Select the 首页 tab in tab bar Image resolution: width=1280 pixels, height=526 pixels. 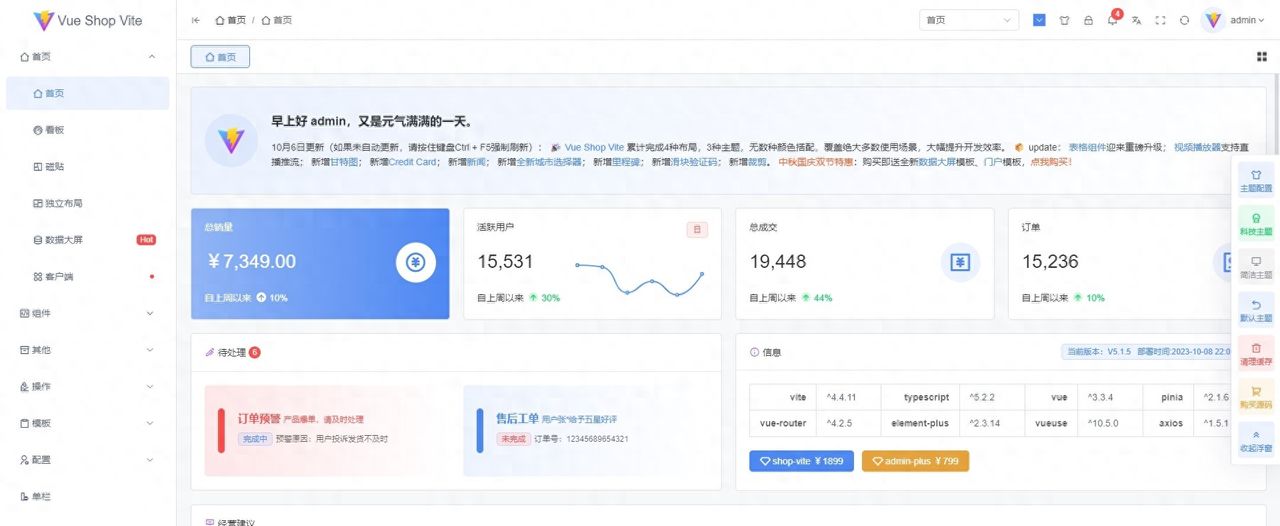(x=220, y=57)
